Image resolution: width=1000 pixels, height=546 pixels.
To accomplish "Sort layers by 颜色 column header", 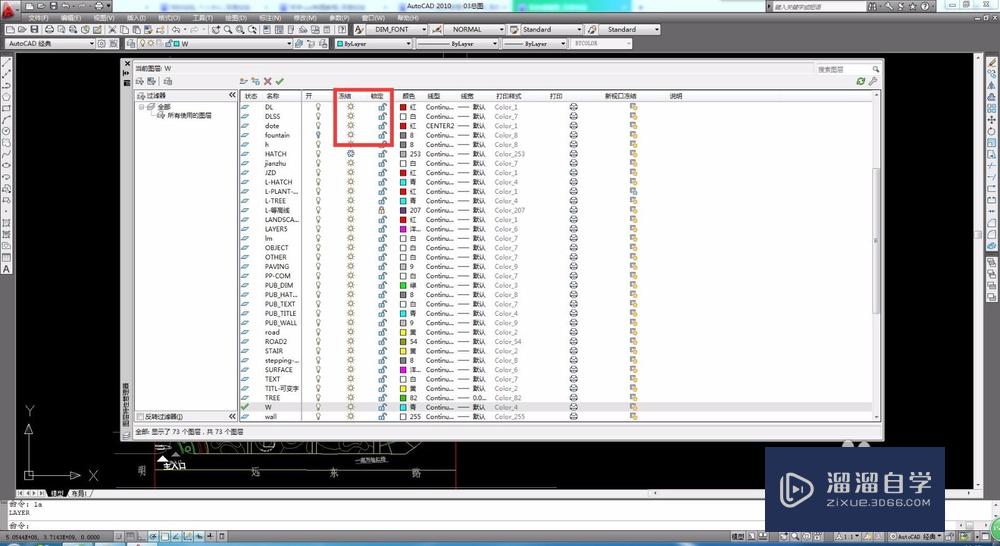I will pyautogui.click(x=408, y=96).
